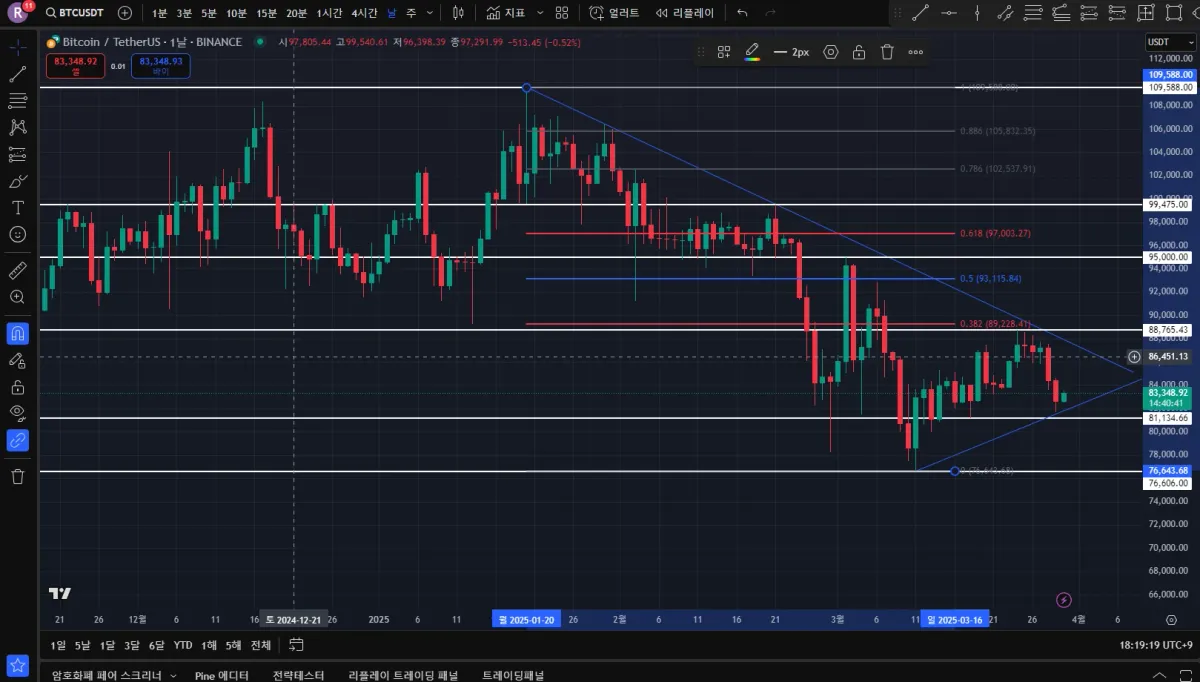
Task: Expand the time interval chevron dropdown
Action: pyautogui.click(x=430, y=13)
